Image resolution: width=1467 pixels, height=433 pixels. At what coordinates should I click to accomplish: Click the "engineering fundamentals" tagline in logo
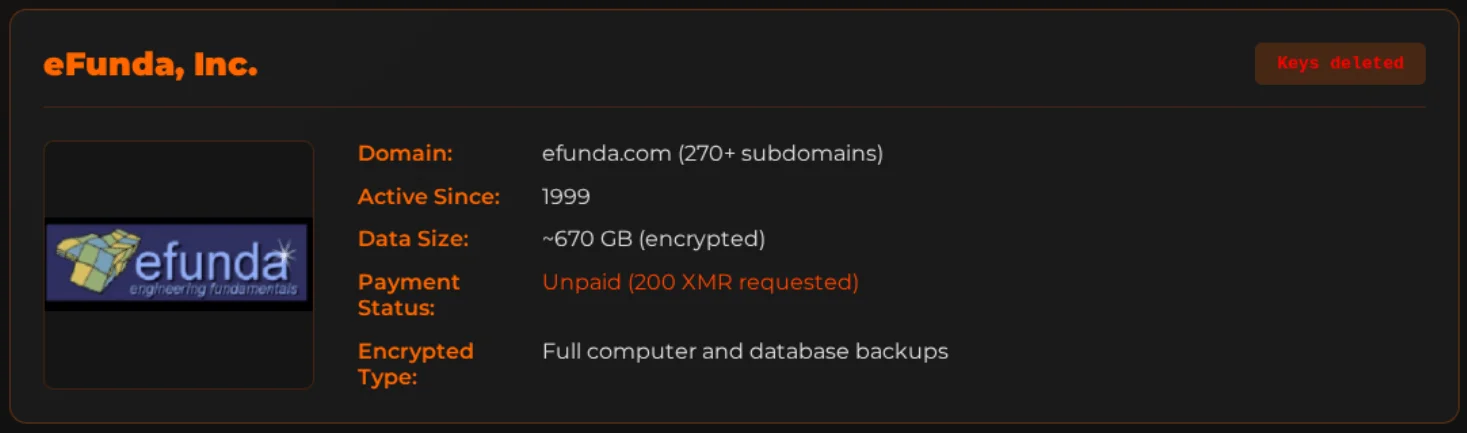(213, 290)
